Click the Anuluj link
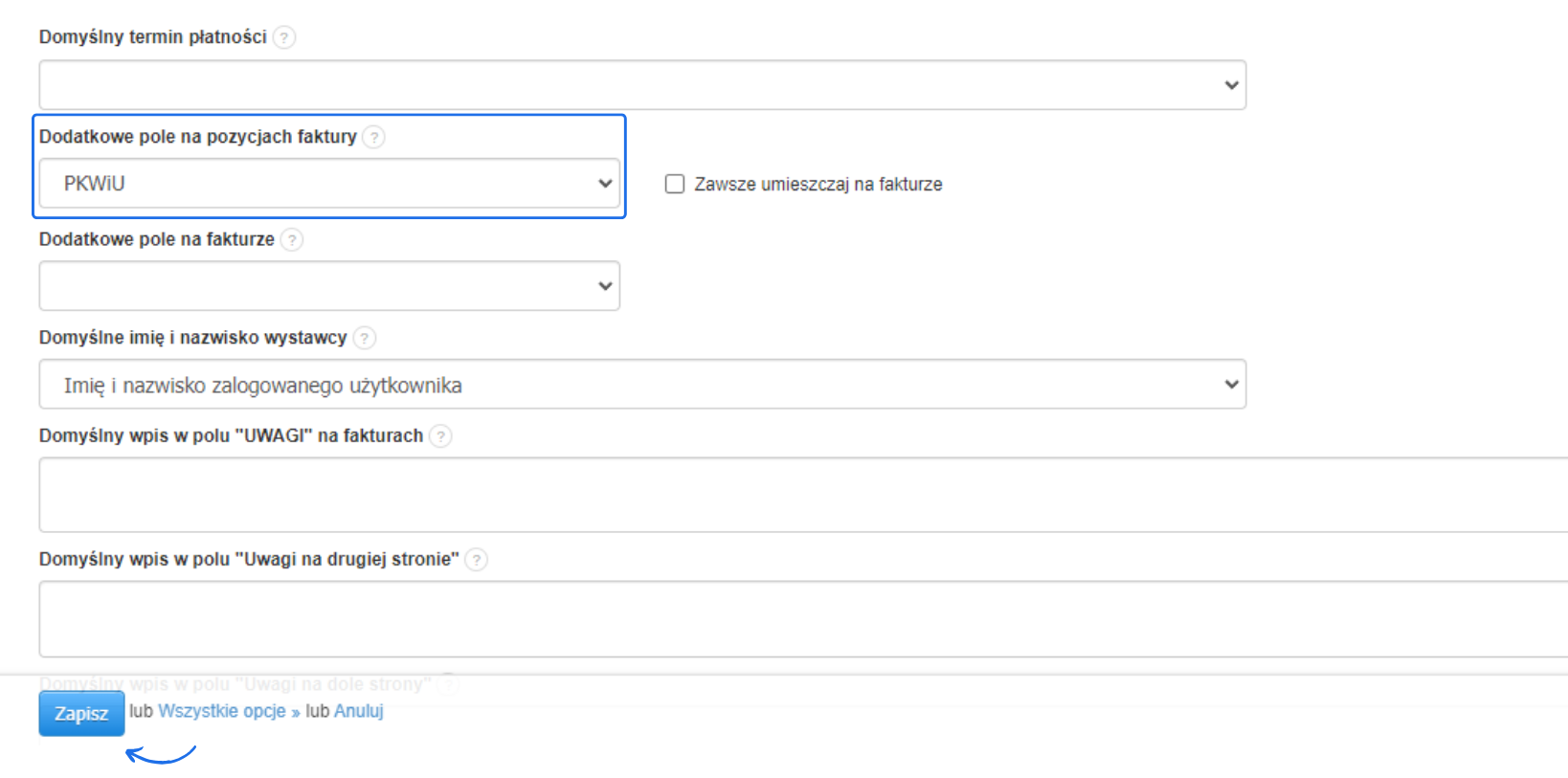 pyautogui.click(x=359, y=711)
